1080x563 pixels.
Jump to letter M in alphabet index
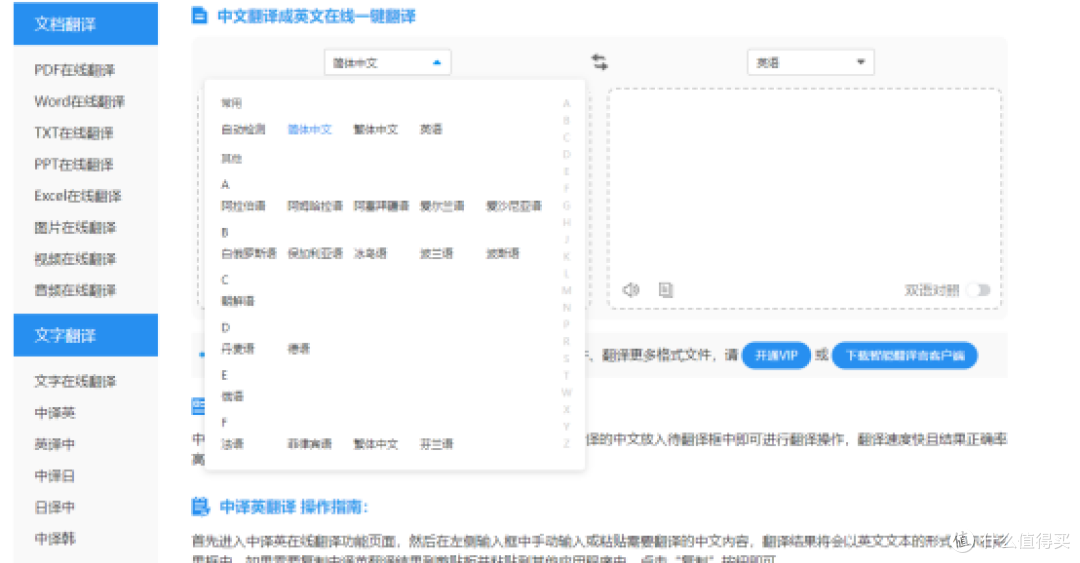click(x=566, y=290)
